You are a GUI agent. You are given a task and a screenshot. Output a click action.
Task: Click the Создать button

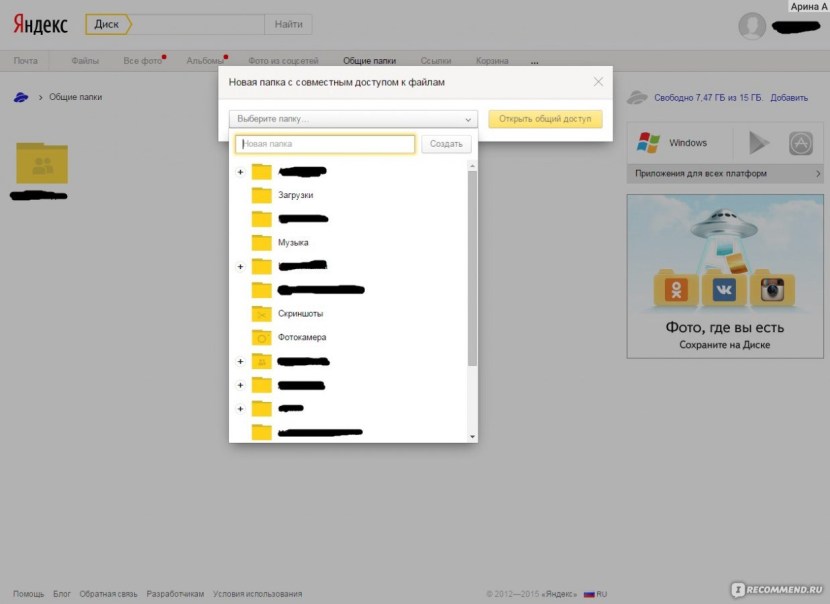(446, 144)
